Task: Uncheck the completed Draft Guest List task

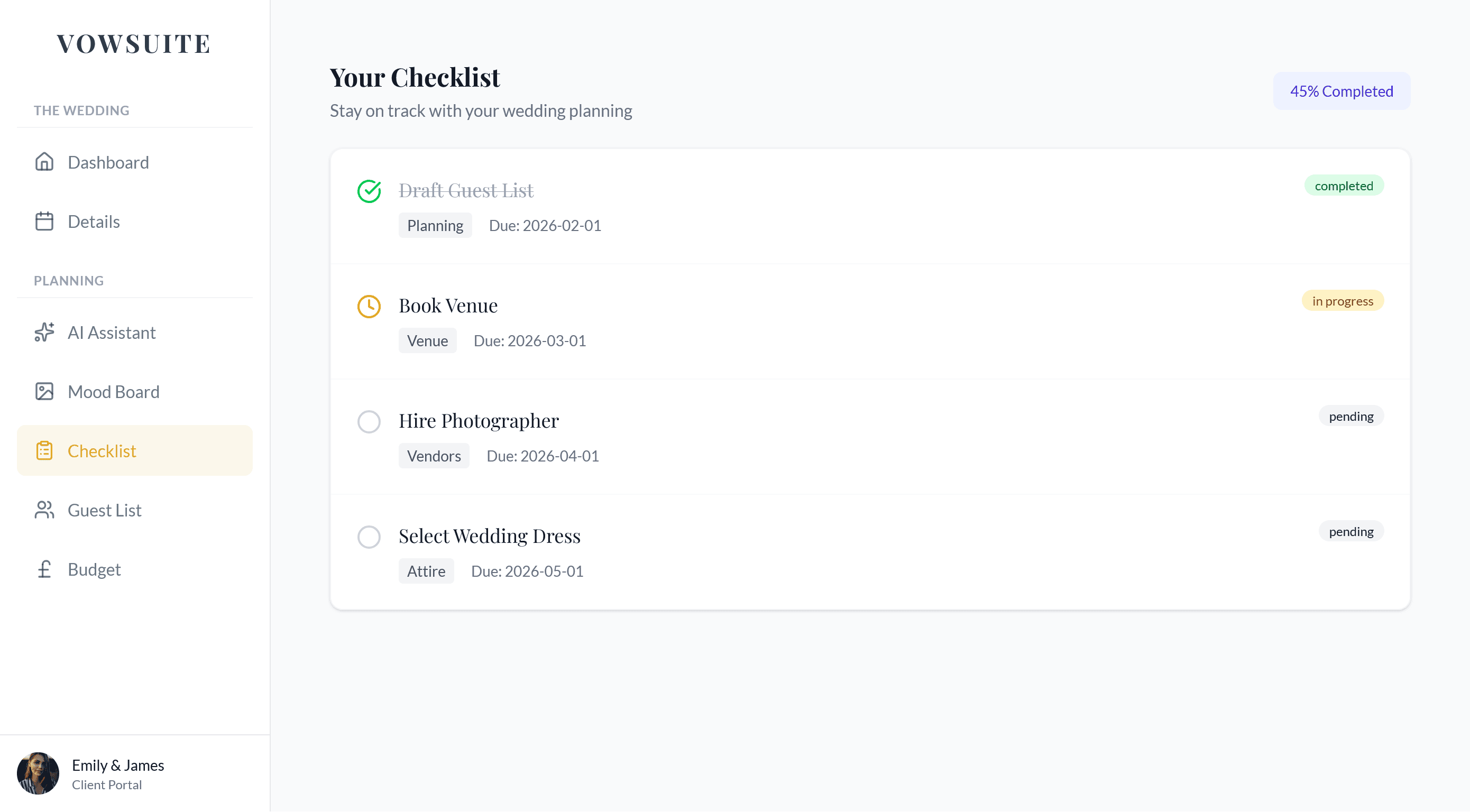Action: pyautogui.click(x=369, y=191)
